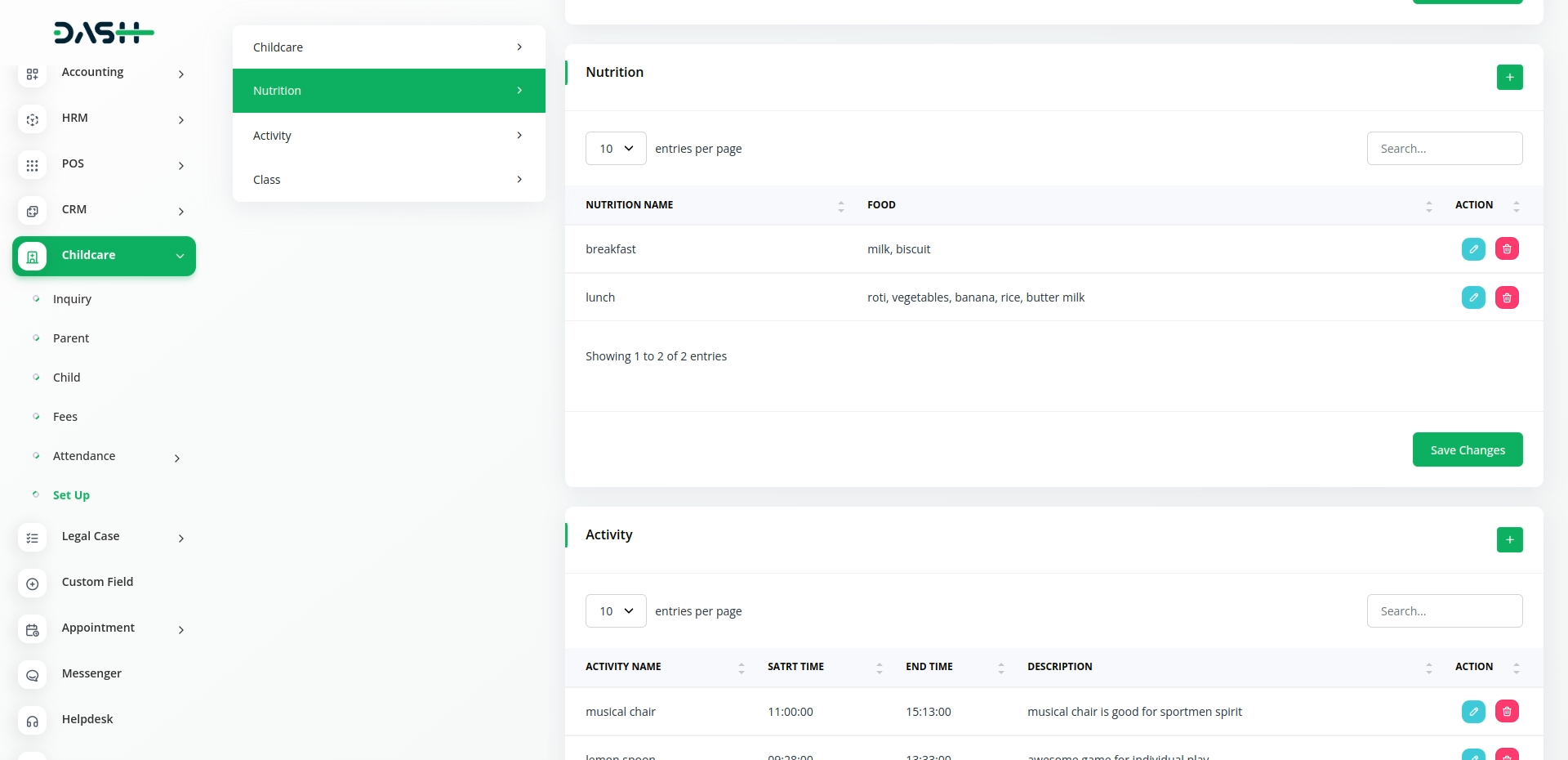Viewport: 1568px width, 760px height.
Task: Open Activity entries per page dropdown
Action: (616, 611)
